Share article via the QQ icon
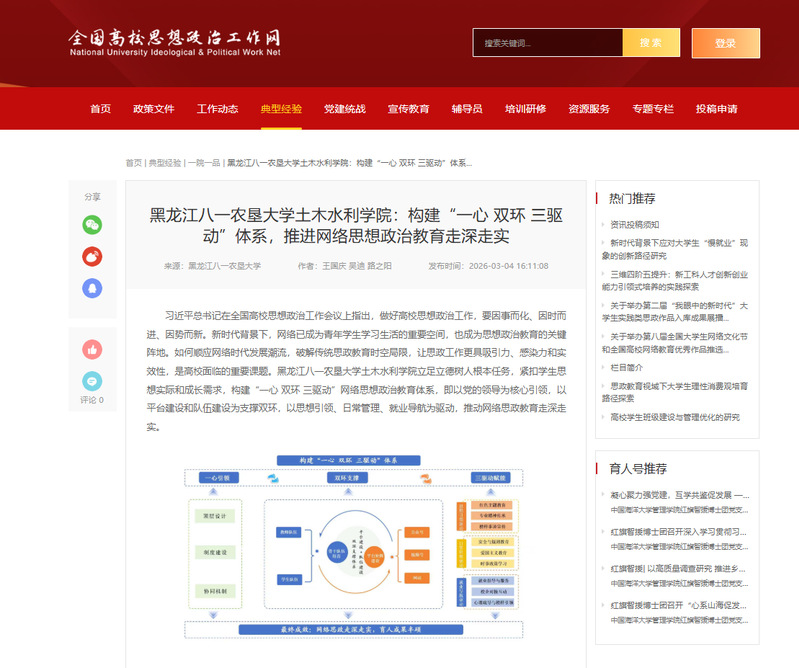Screen dimensions: 799x668 point(92,288)
